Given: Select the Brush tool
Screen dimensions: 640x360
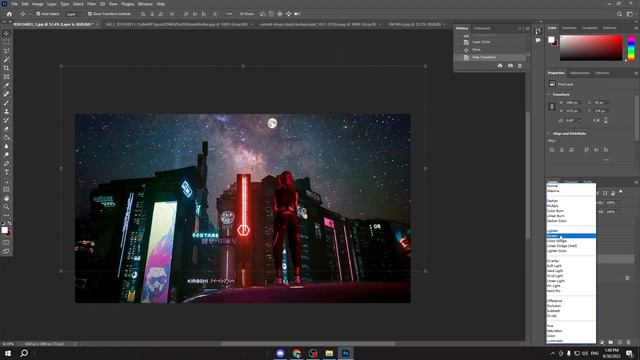Looking at the screenshot, I should [x=6, y=103].
